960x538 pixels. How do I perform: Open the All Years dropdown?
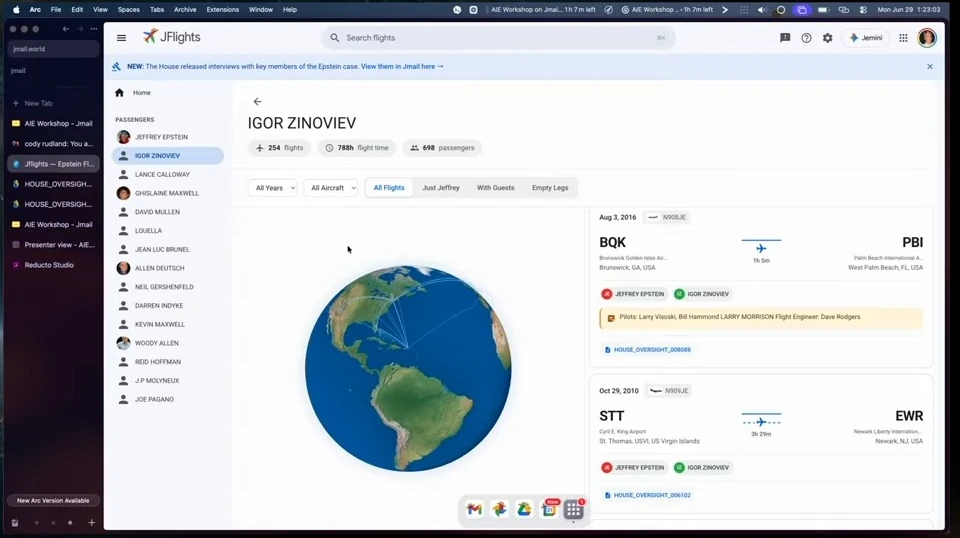coord(272,188)
